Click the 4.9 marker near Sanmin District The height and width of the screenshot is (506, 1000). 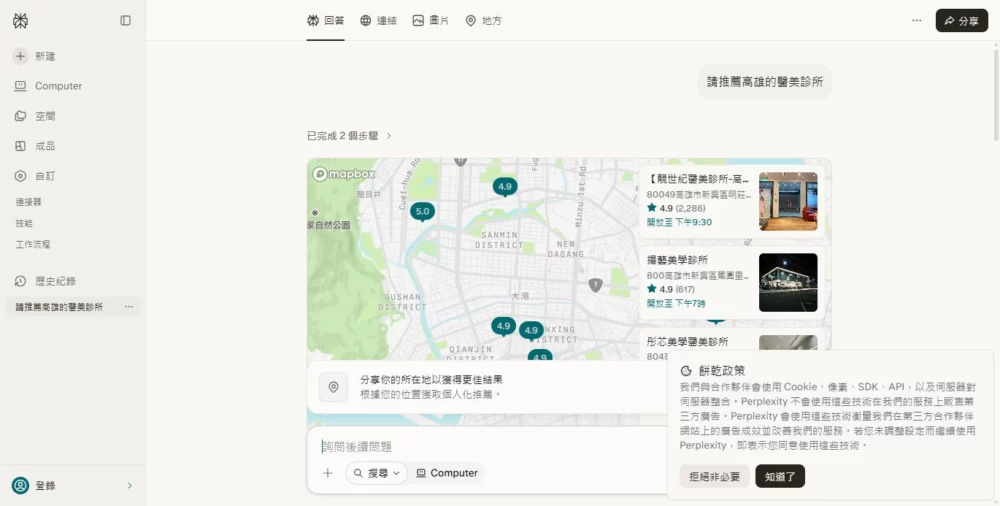coord(504,187)
